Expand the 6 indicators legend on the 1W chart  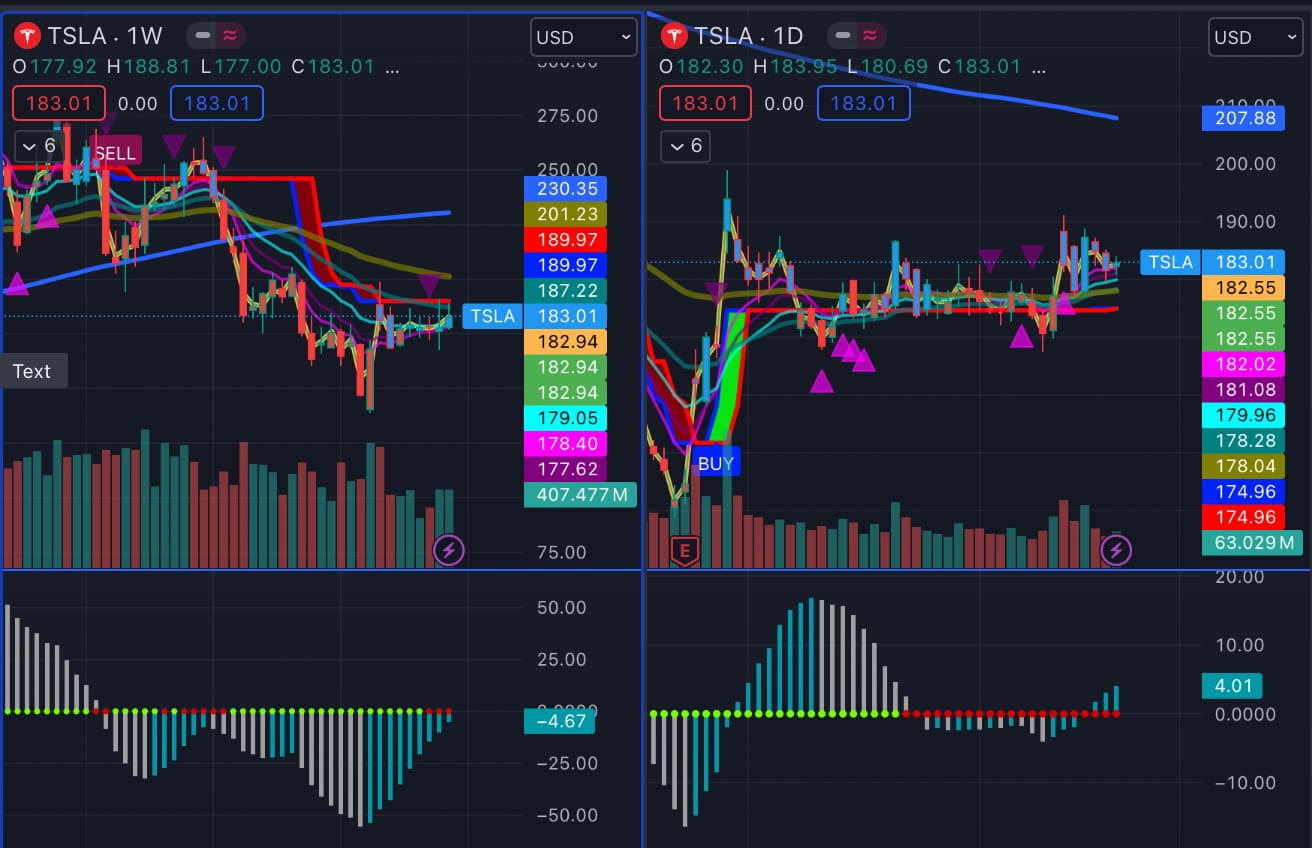click(37, 146)
